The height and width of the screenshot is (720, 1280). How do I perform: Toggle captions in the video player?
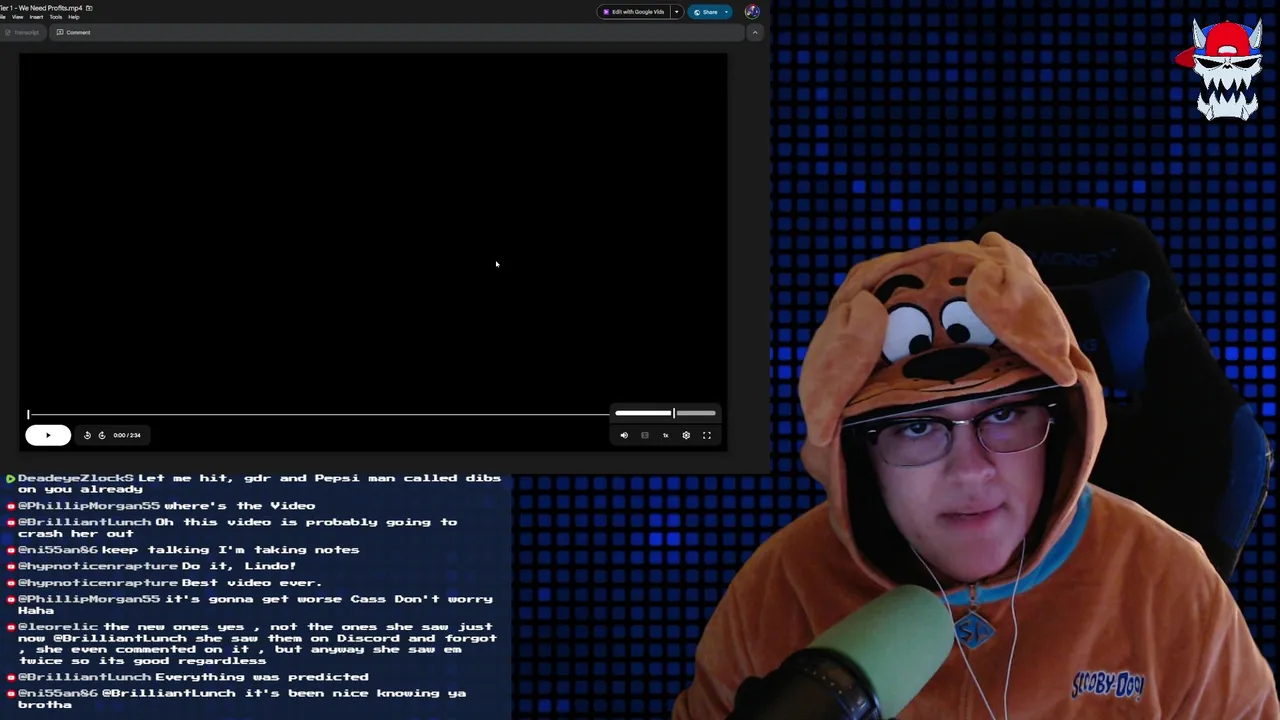pyautogui.click(x=645, y=435)
